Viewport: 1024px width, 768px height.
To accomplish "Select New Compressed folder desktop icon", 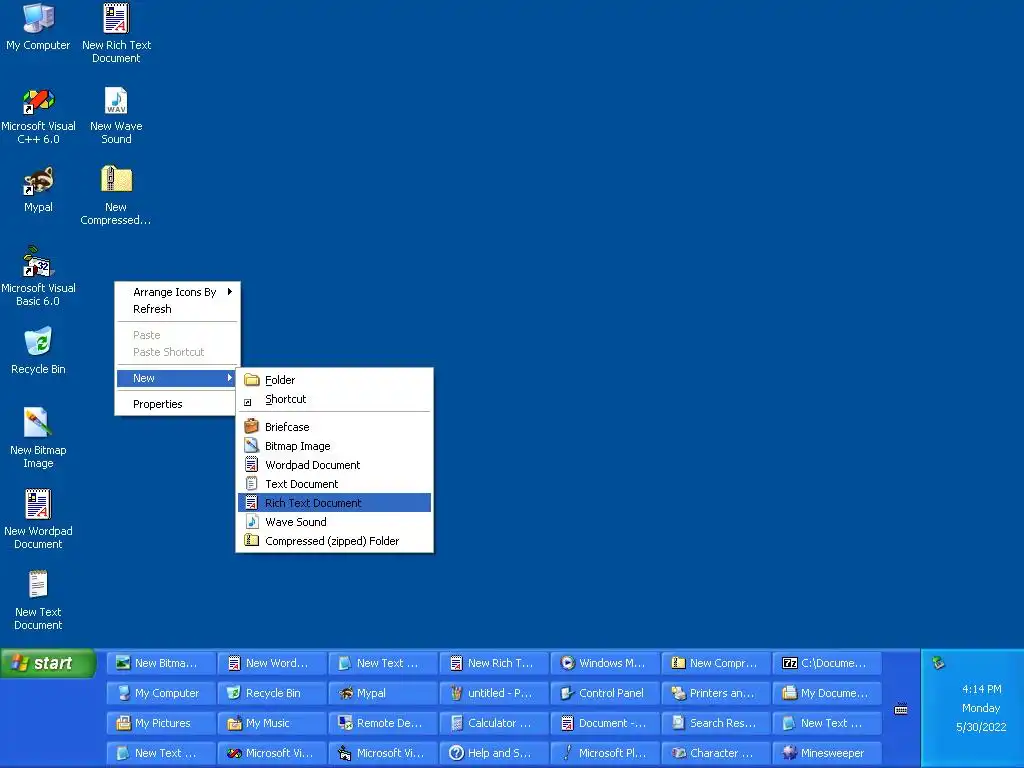I will 116,195.
